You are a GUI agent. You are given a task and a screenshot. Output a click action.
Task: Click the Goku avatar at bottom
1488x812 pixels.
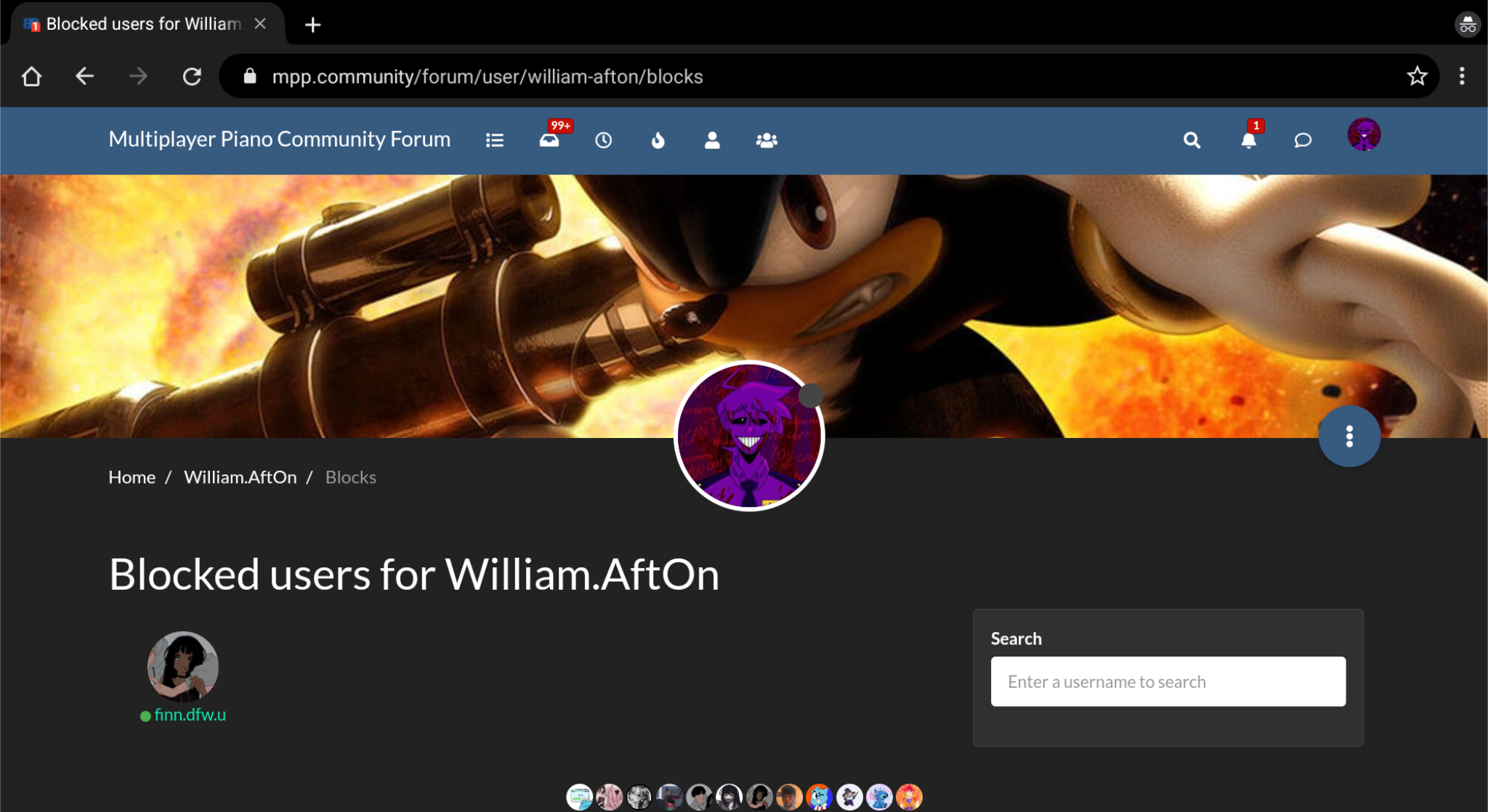click(x=909, y=797)
